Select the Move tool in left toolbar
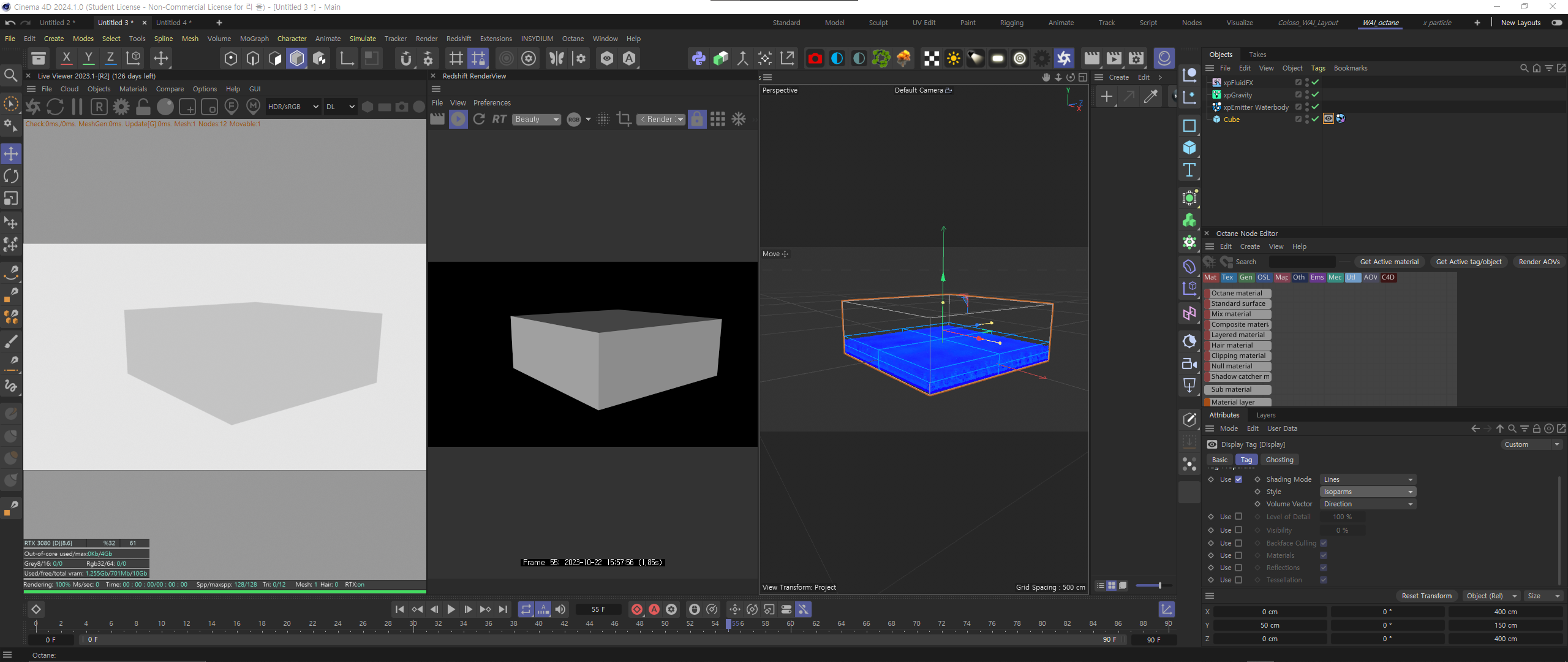Screen dimensions: 1568x662 click(11, 153)
